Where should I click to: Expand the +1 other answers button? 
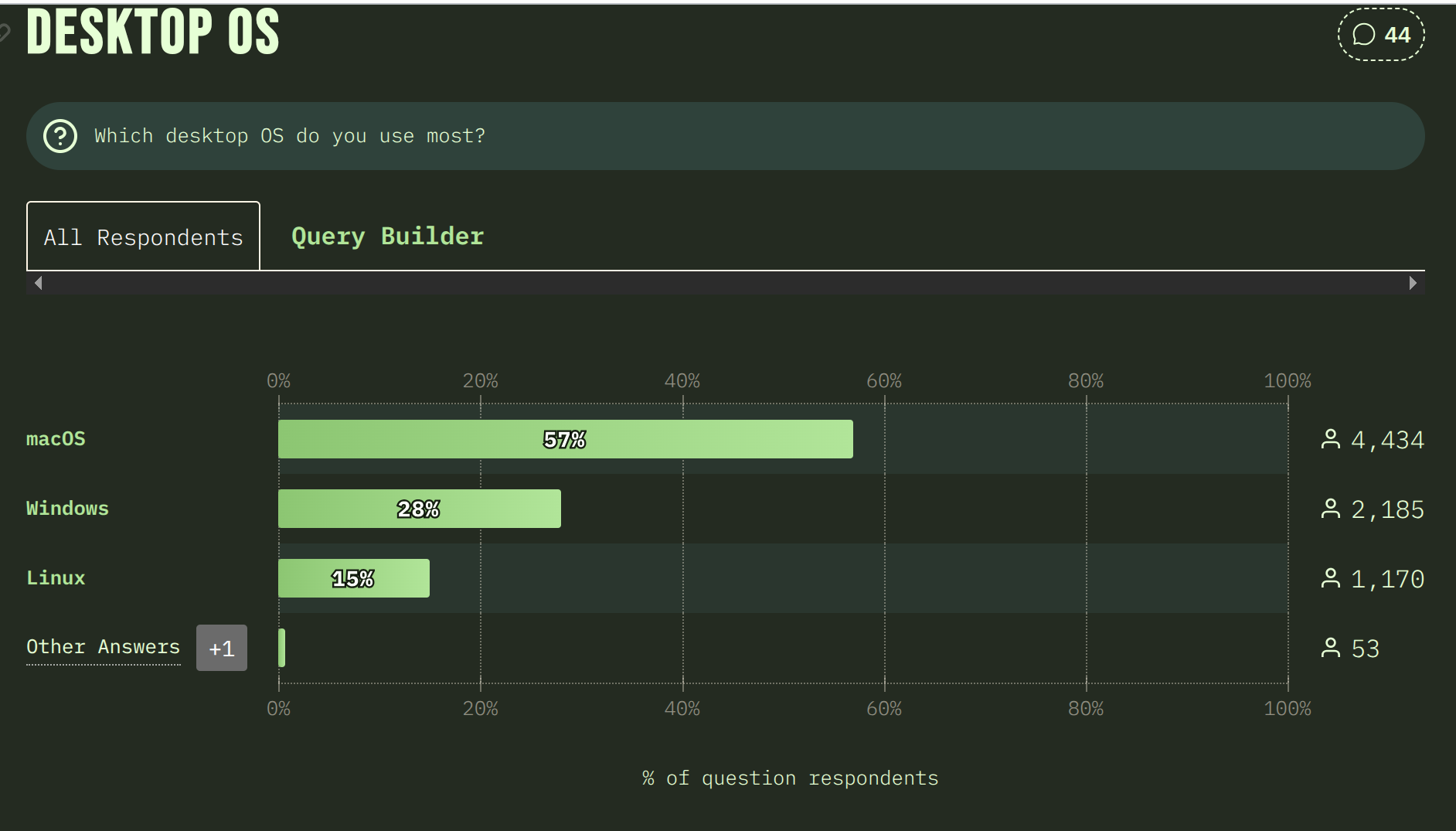pyautogui.click(x=222, y=648)
